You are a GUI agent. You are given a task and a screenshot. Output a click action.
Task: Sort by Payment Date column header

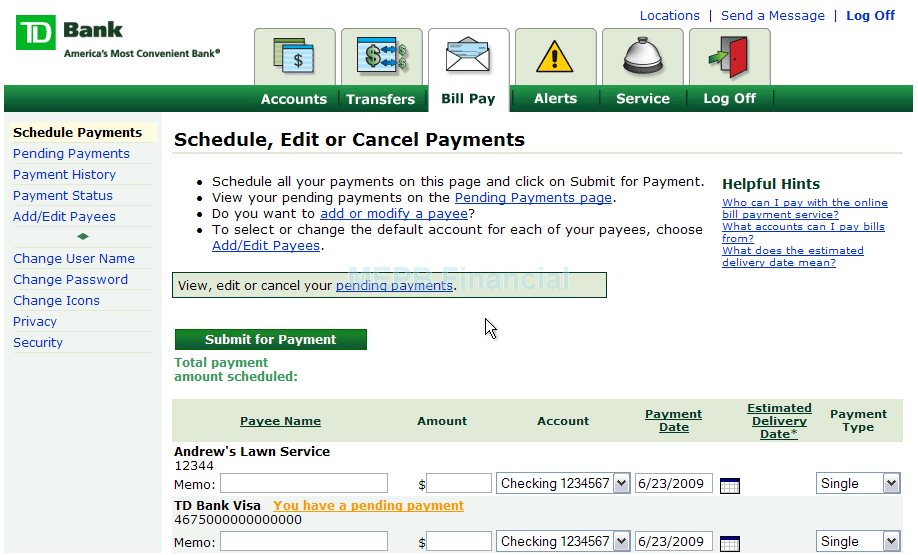tap(673, 420)
